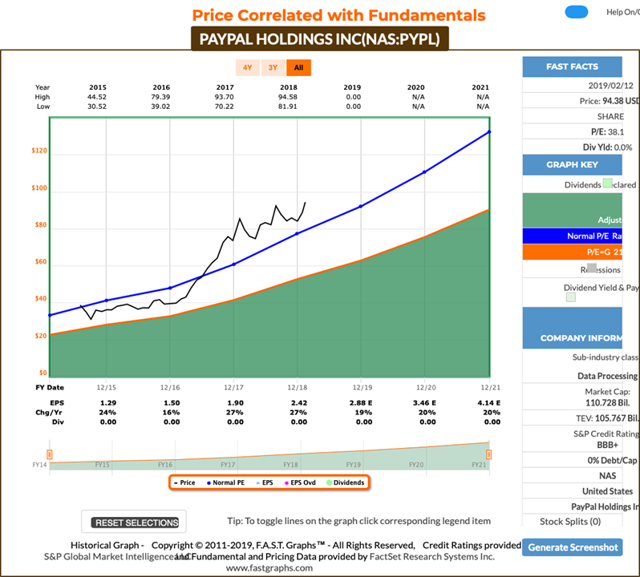Toggle the EPS legend item

264,482
